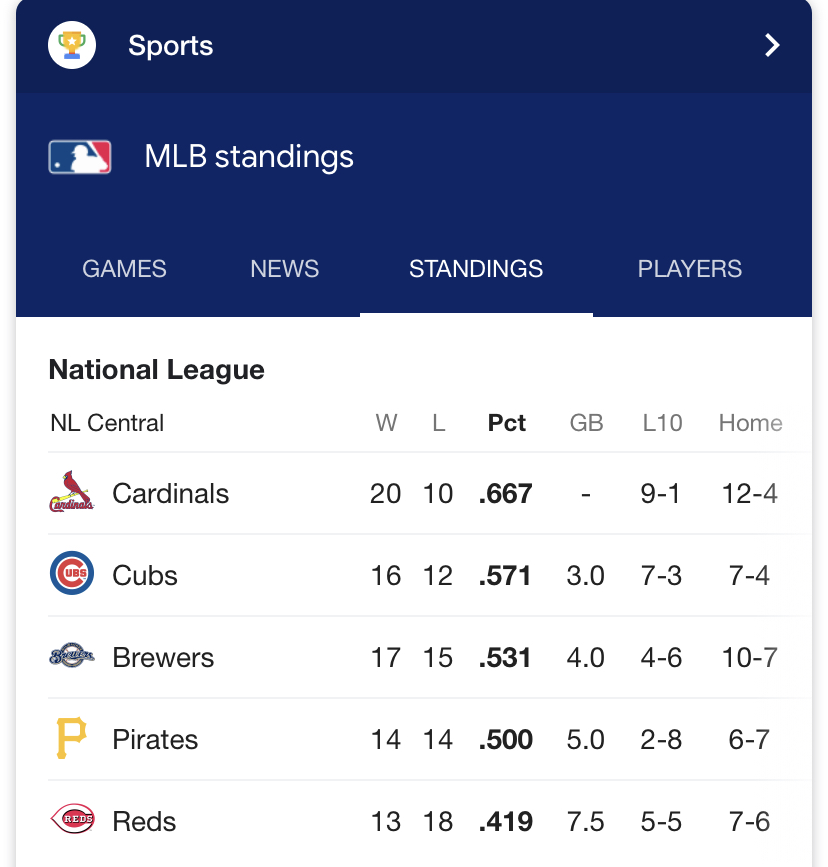The width and height of the screenshot is (828, 867).
Task: Click the Sports header title
Action: 170,45
